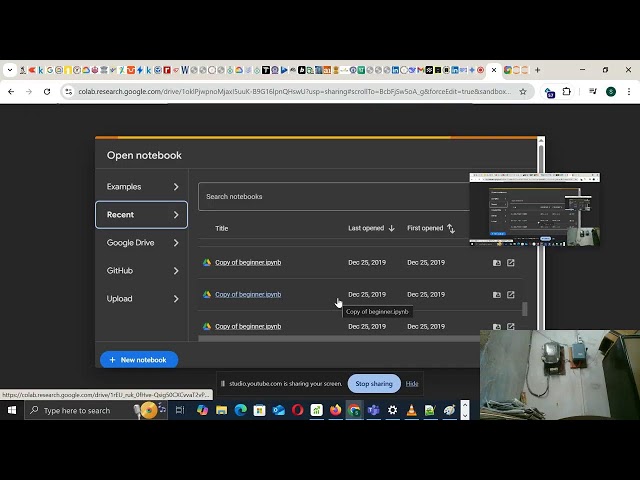Open Microsoft Teams from the taskbar

pyautogui.click(x=373, y=410)
